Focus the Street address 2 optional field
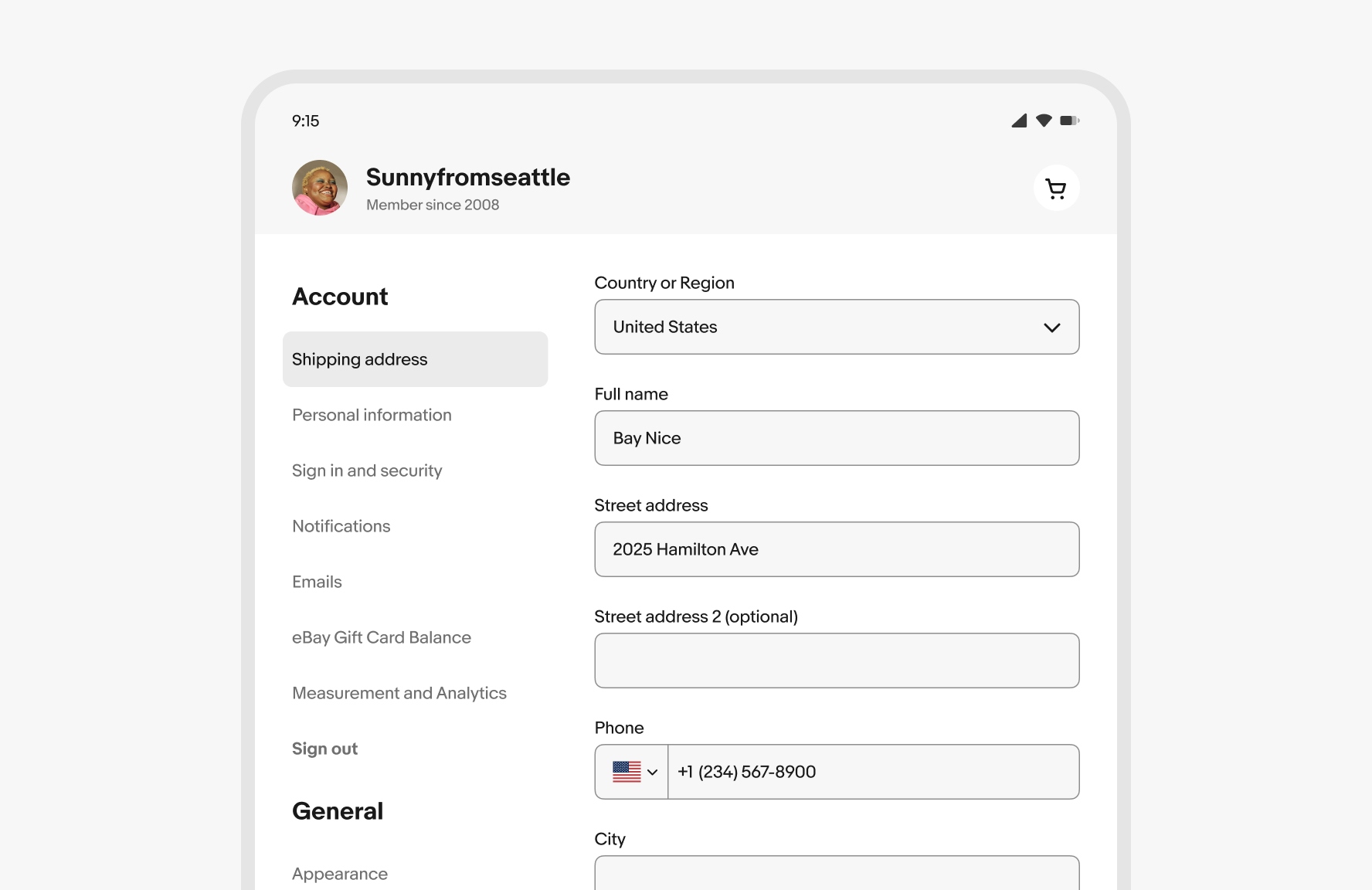The height and width of the screenshot is (890, 1372). (x=837, y=661)
